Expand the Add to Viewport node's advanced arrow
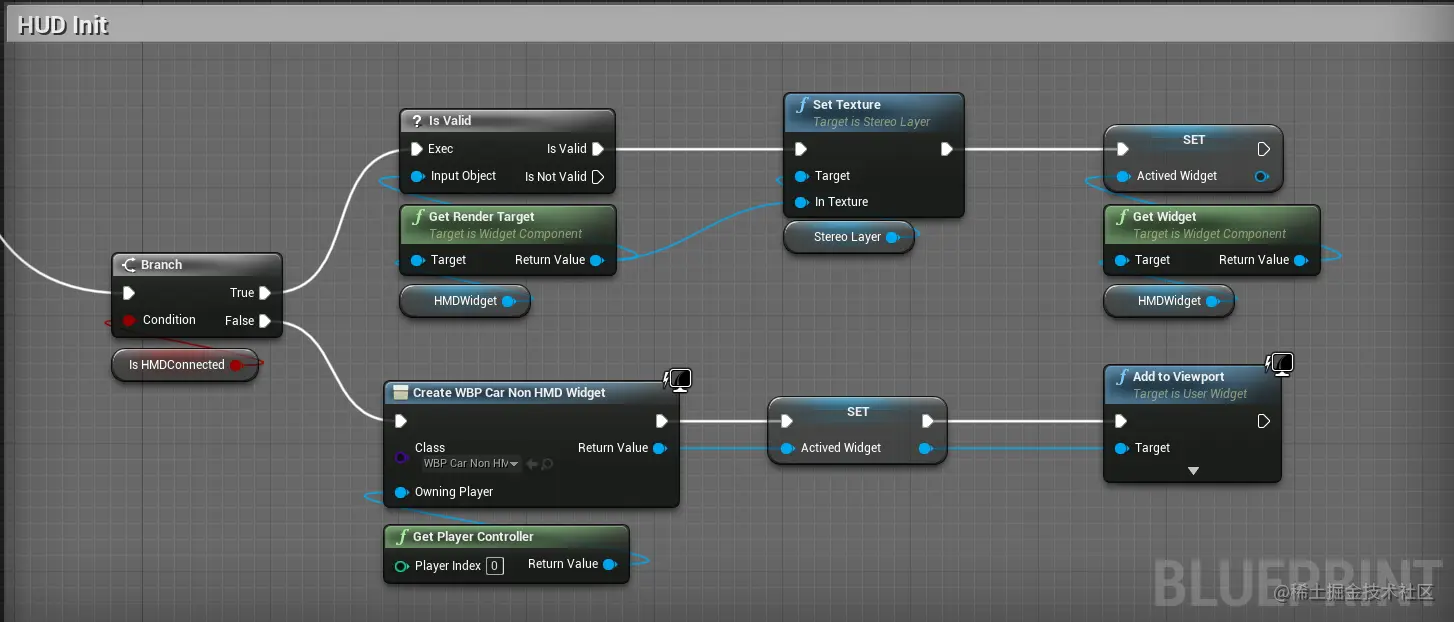Screen dimensions: 1454x622 (1193, 471)
